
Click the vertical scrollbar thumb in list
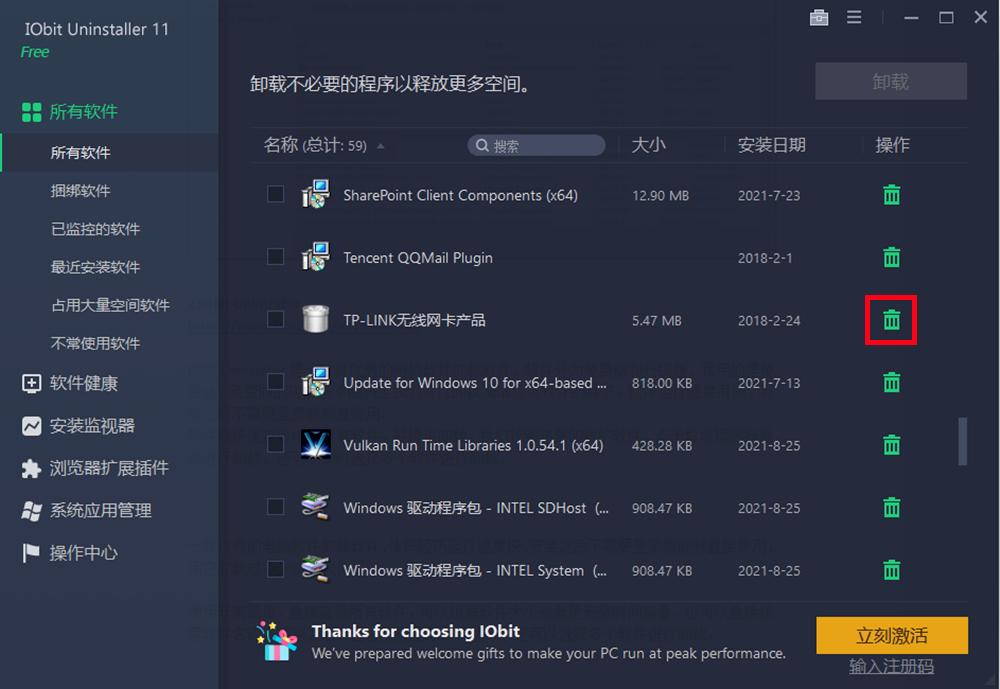(x=962, y=441)
